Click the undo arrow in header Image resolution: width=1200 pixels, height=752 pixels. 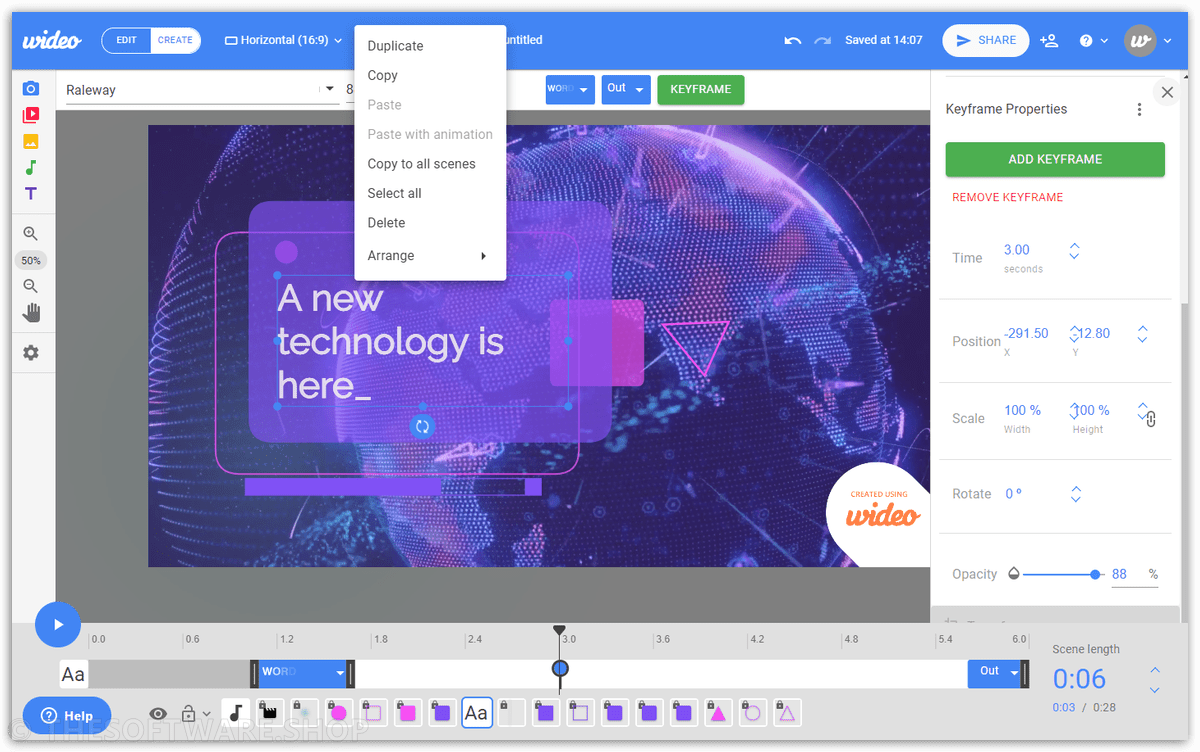(x=793, y=40)
